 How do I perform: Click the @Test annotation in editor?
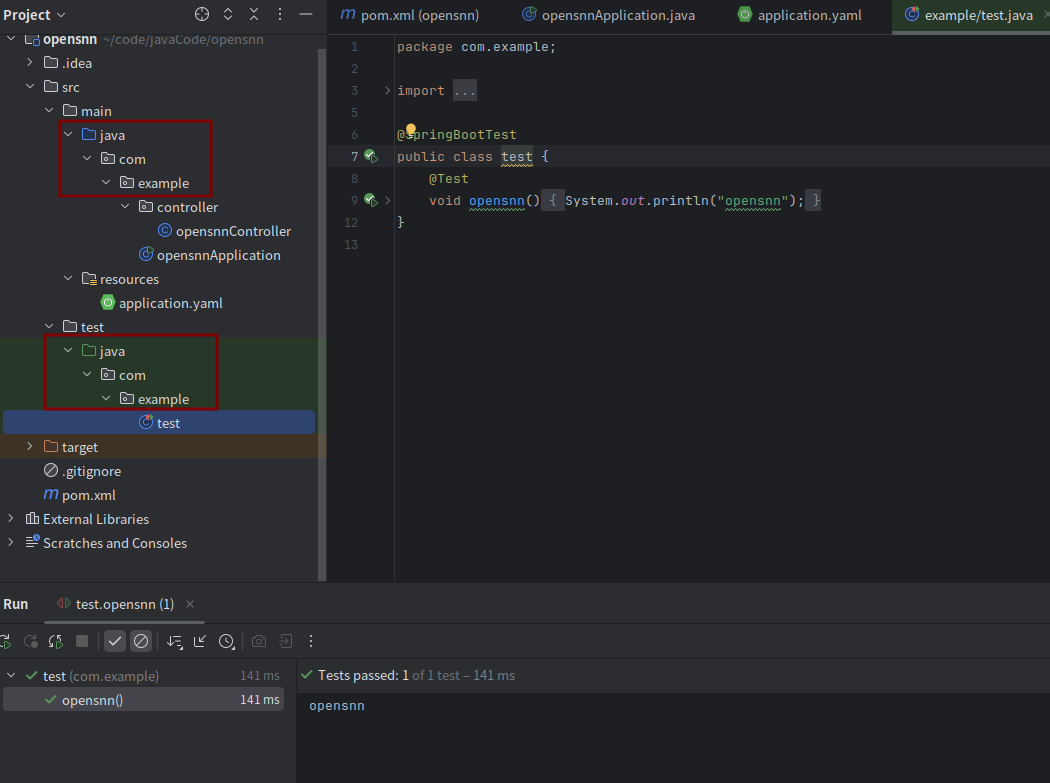[x=449, y=179]
